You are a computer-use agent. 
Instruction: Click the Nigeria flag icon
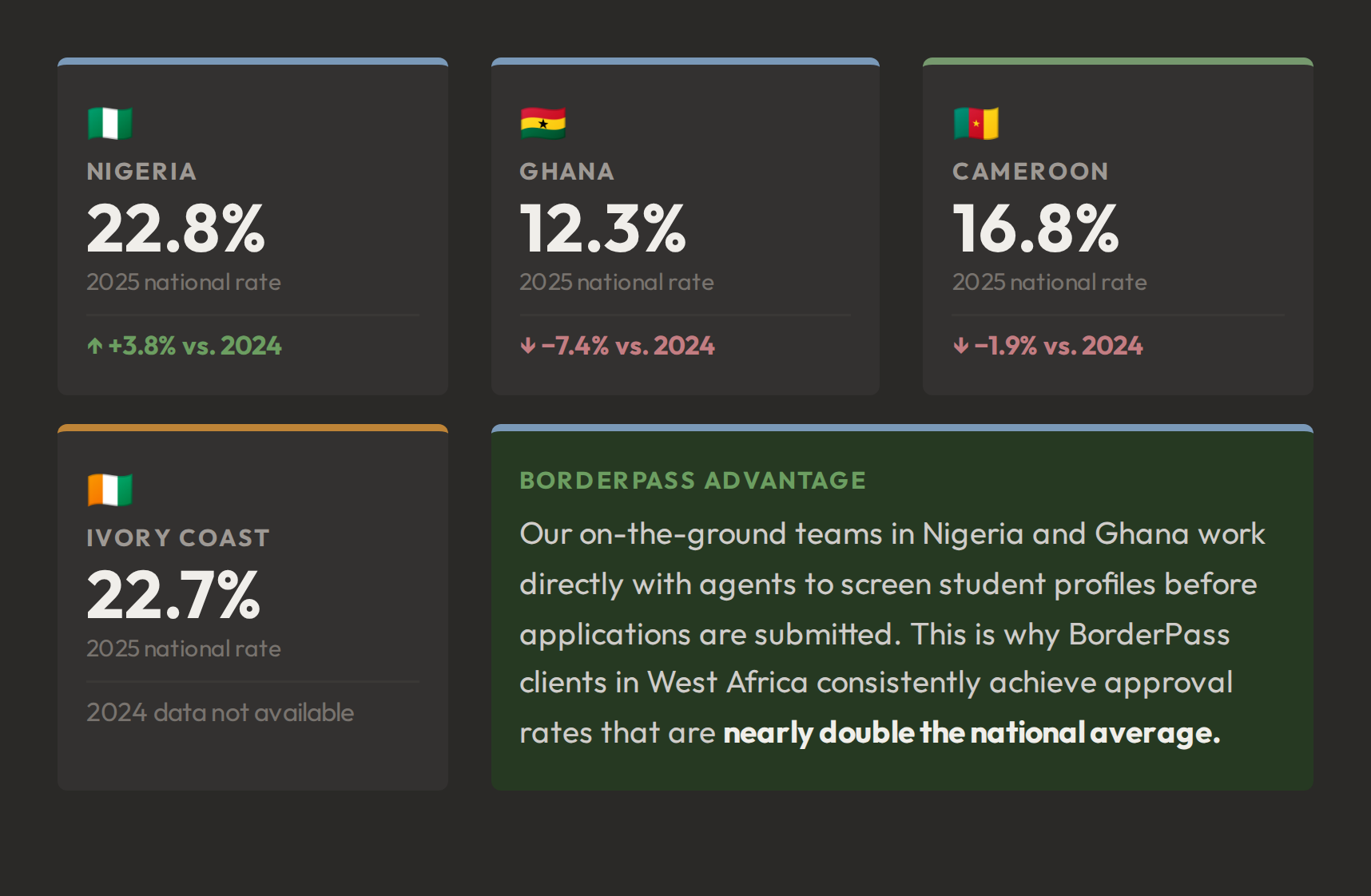[109, 123]
